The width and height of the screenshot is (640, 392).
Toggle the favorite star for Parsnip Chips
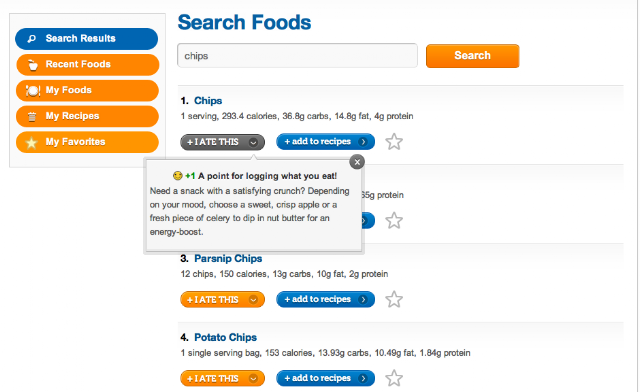394,299
